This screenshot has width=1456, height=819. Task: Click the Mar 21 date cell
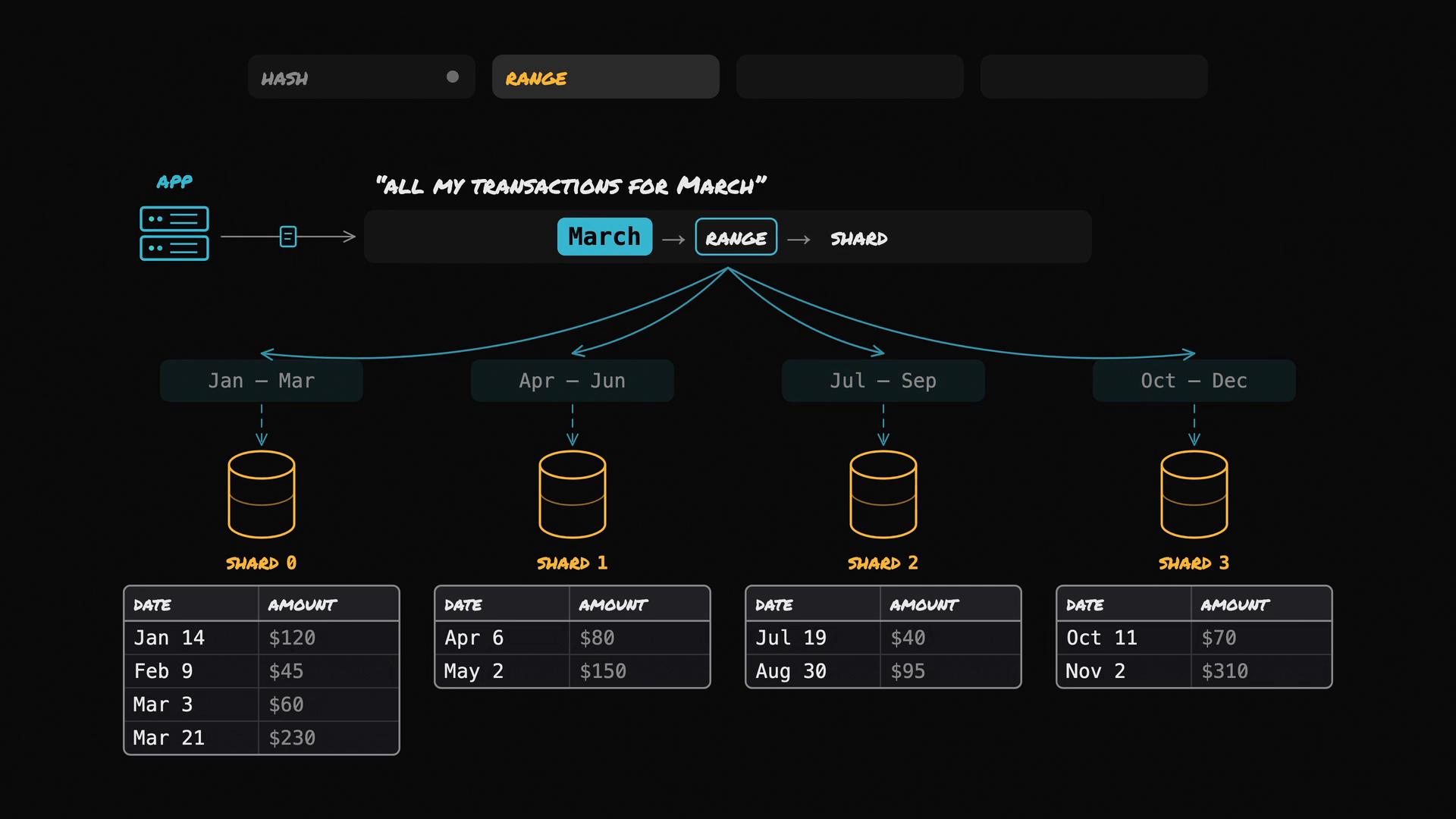click(x=191, y=738)
